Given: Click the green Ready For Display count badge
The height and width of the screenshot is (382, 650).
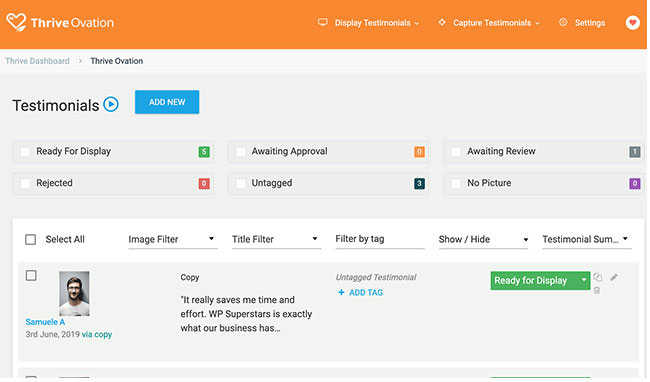Looking at the screenshot, I should [x=204, y=152].
